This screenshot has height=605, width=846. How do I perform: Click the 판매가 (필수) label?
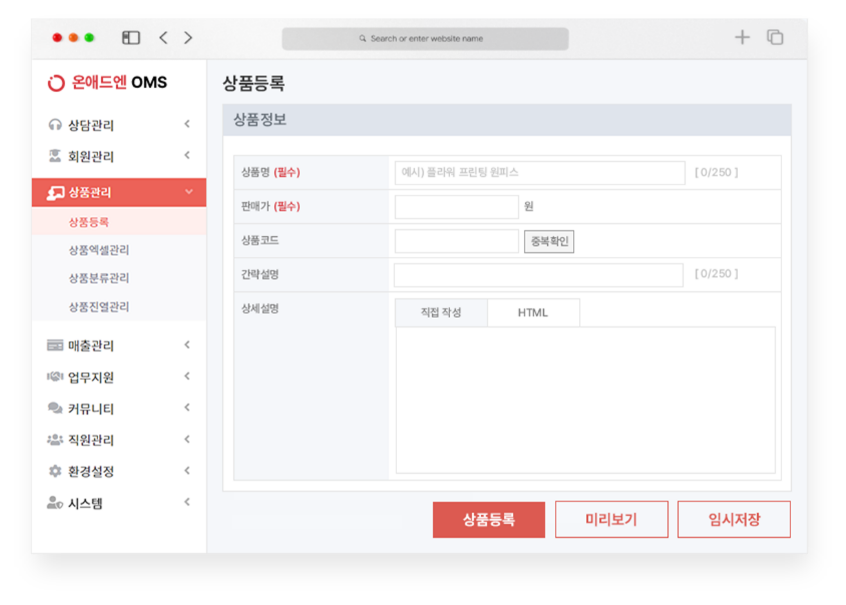[x=270, y=206]
